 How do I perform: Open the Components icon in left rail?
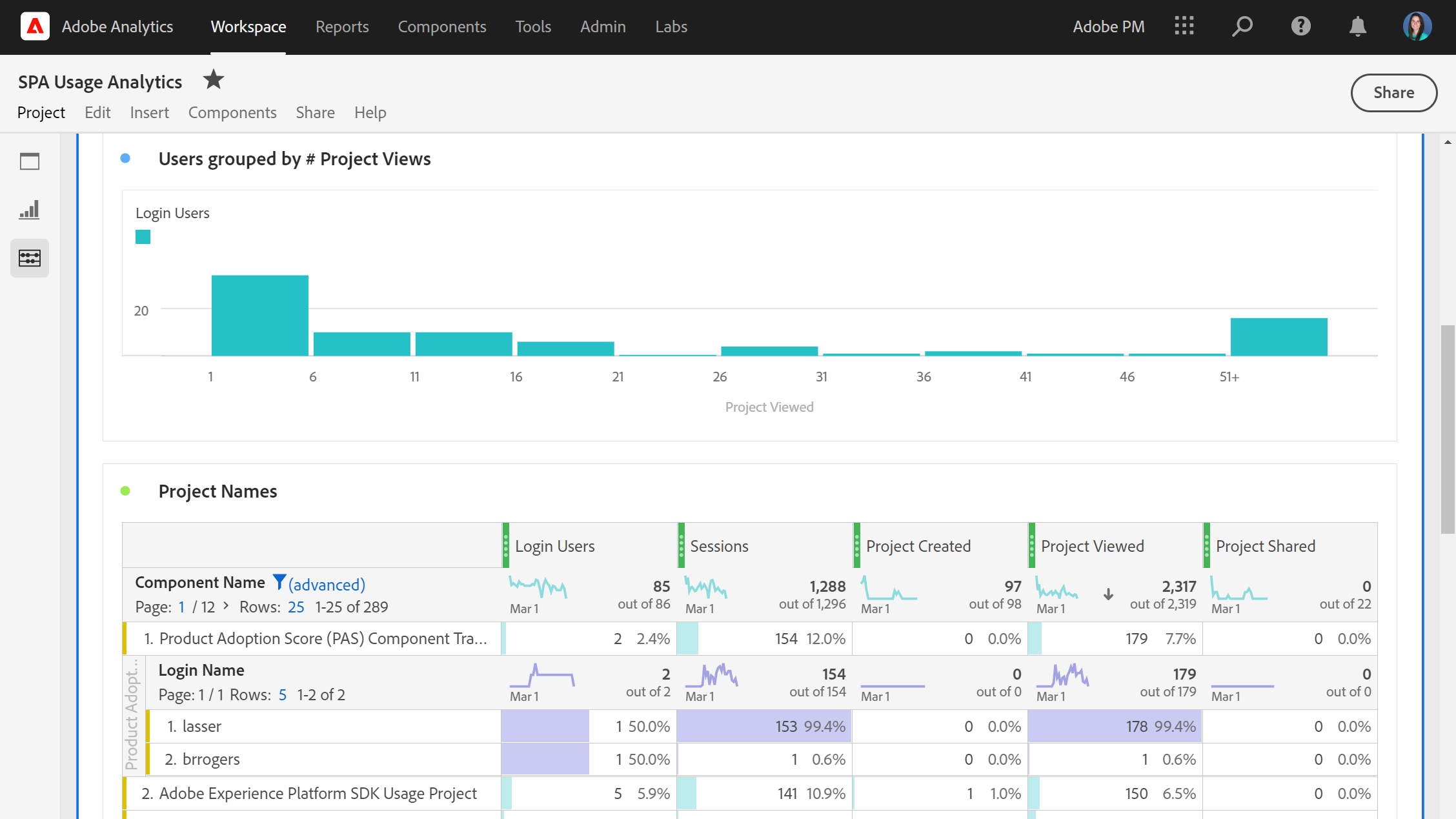pos(30,258)
